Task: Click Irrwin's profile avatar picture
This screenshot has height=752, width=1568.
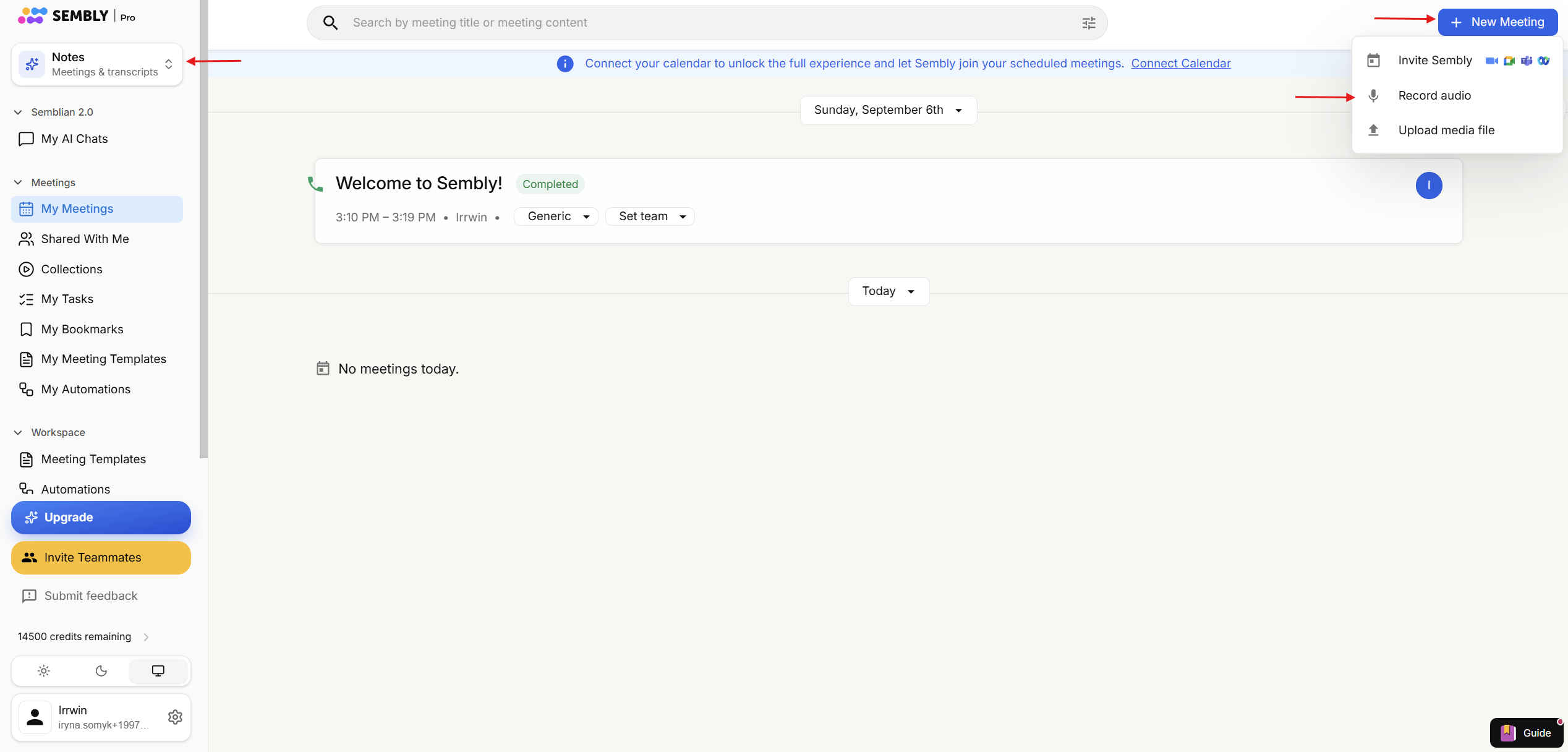Action: click(x=35, y=717)
